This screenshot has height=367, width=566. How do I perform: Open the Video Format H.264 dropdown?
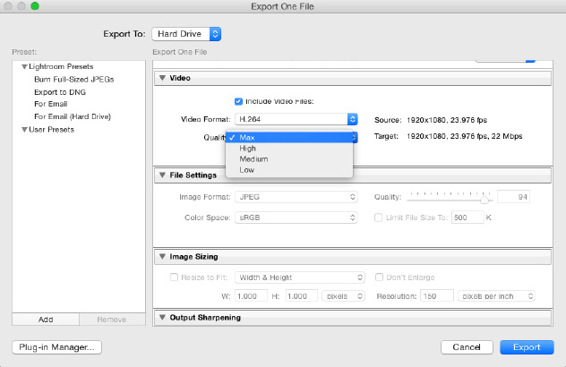[x=296, y=119]
